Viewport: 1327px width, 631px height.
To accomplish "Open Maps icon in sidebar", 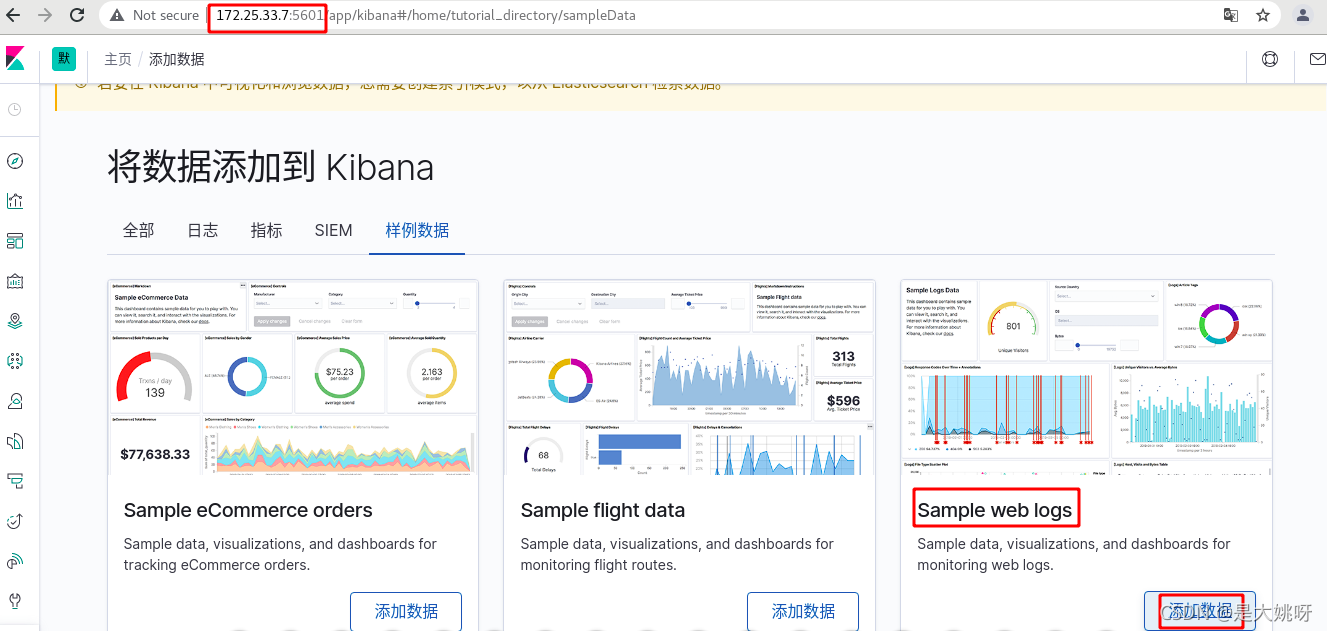I will pos(15,321).
